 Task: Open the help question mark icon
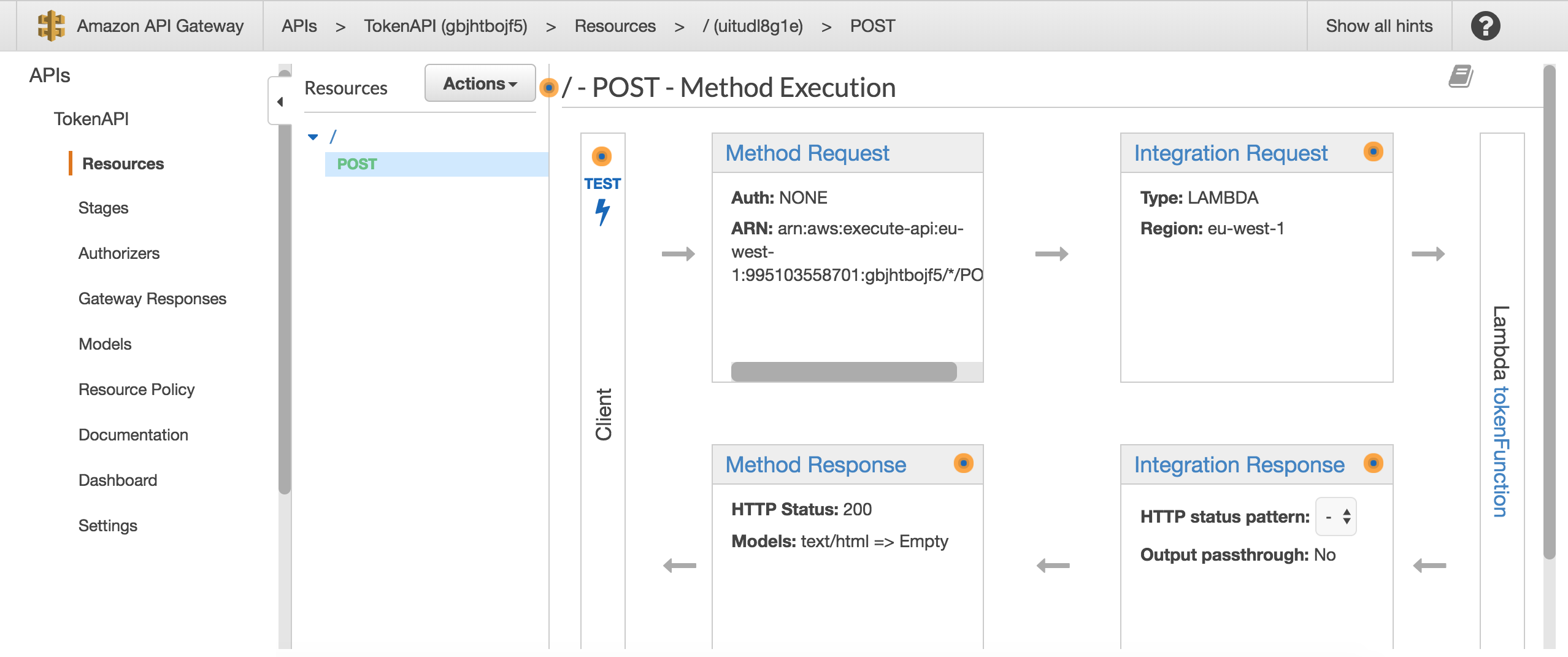(x=1485, y=25)
